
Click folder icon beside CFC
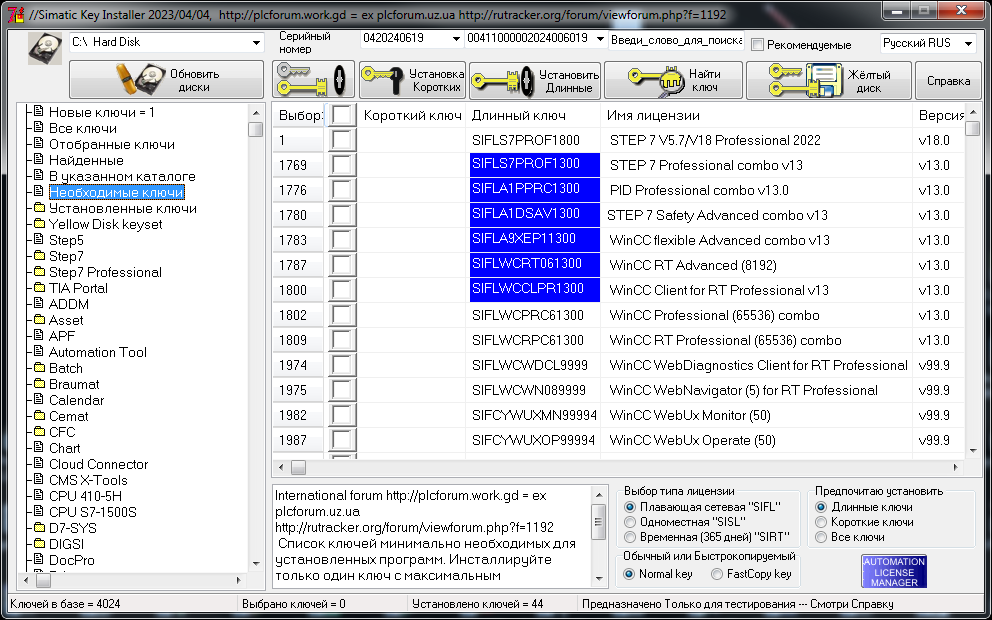(39, 431)
